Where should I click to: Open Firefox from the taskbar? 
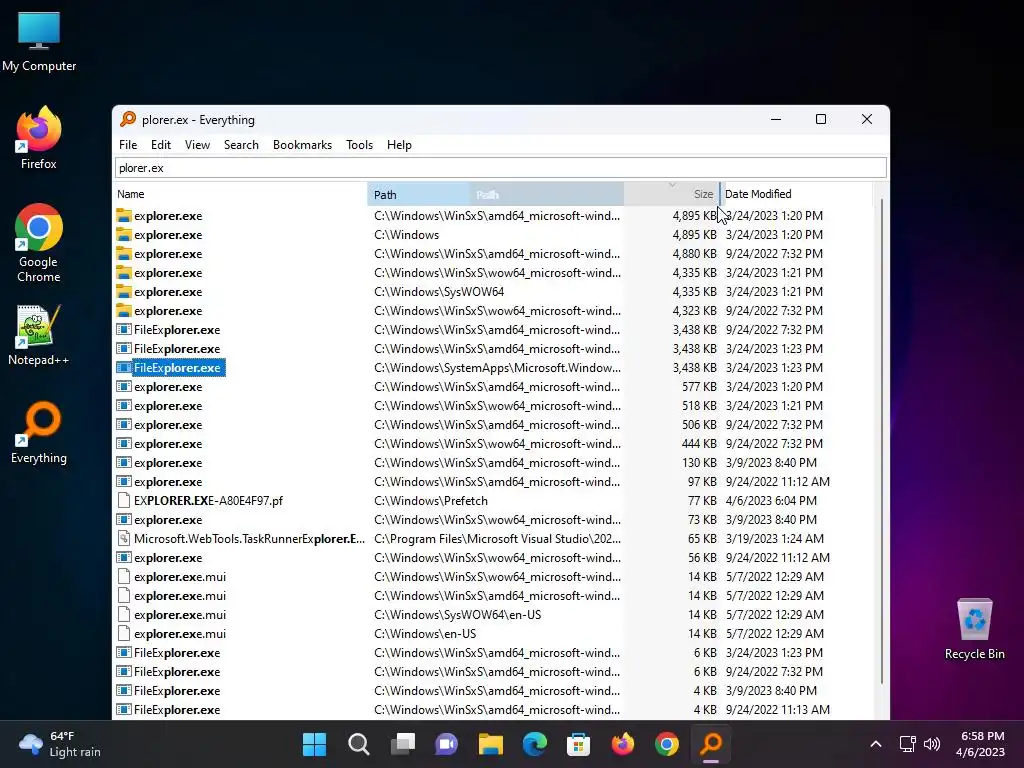pyautogui.click(x=622, y=744)
